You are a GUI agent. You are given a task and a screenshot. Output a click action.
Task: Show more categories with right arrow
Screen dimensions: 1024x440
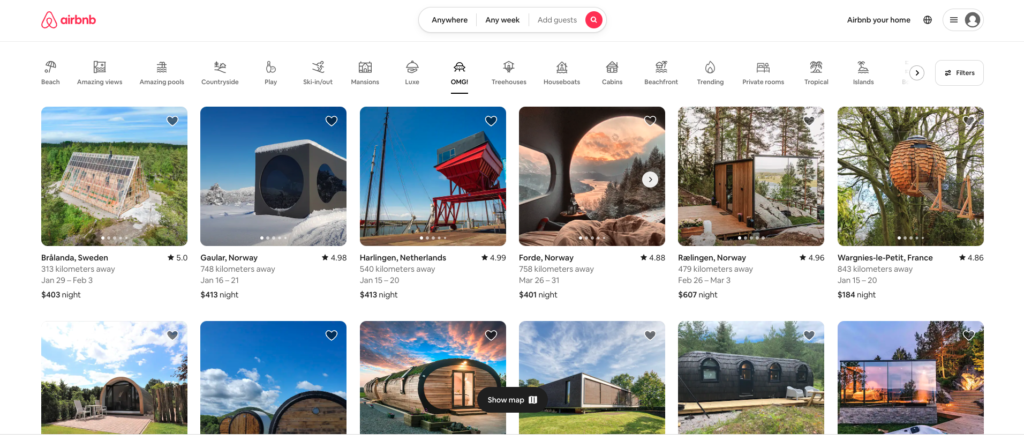[917, 73]
